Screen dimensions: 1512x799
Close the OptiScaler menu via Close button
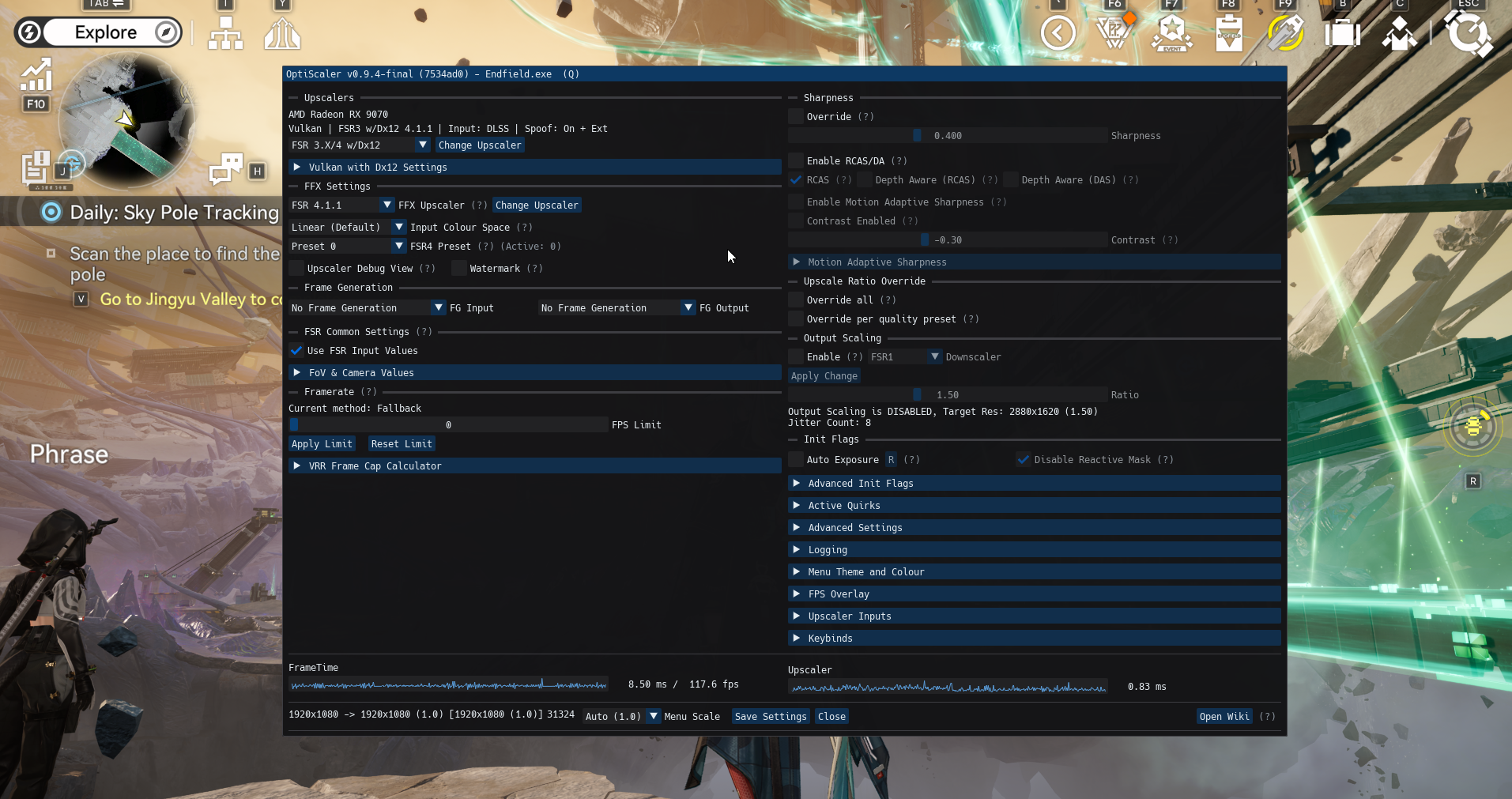[831, 716]
